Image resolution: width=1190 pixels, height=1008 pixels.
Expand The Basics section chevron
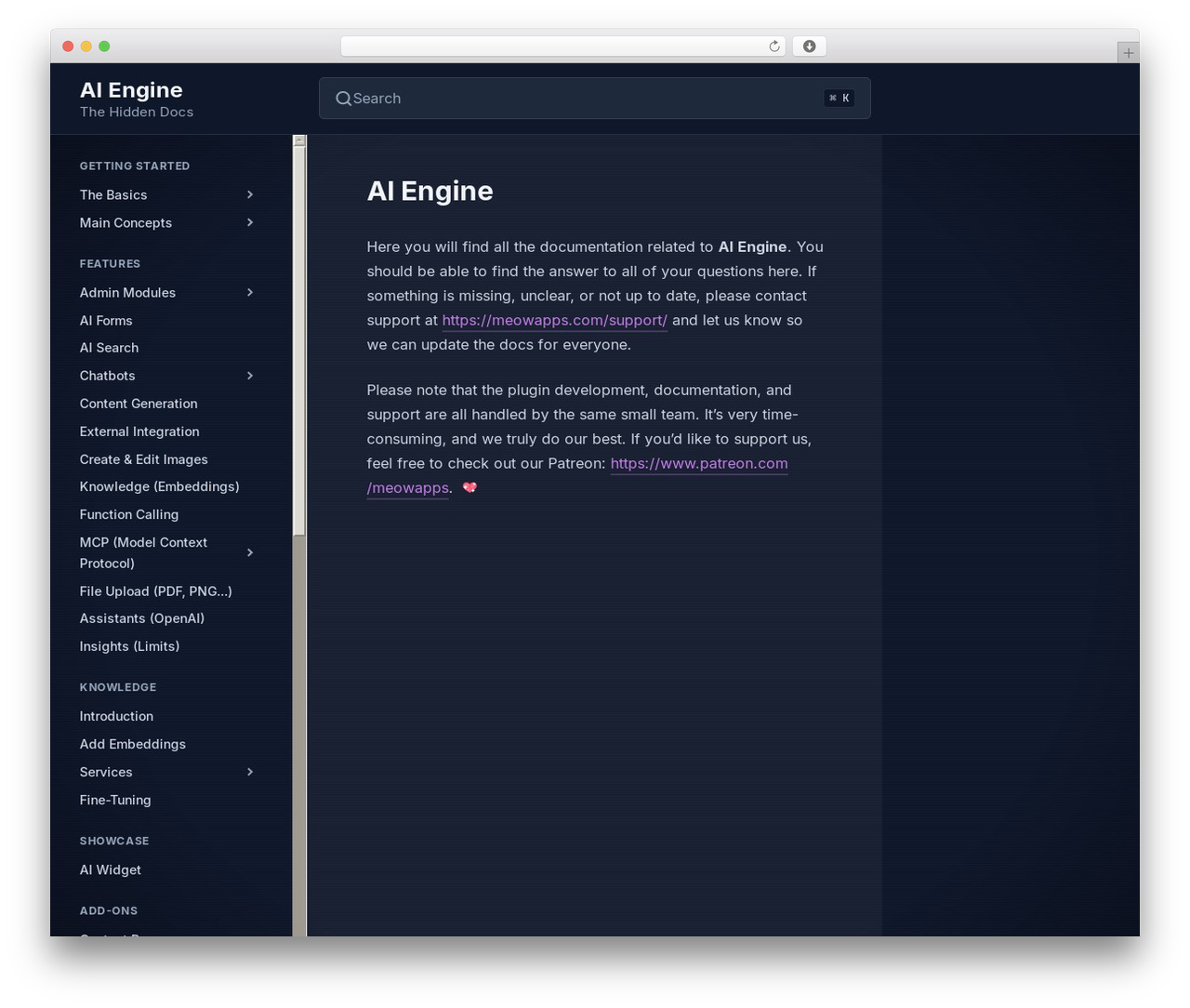(x=250, y=194)
